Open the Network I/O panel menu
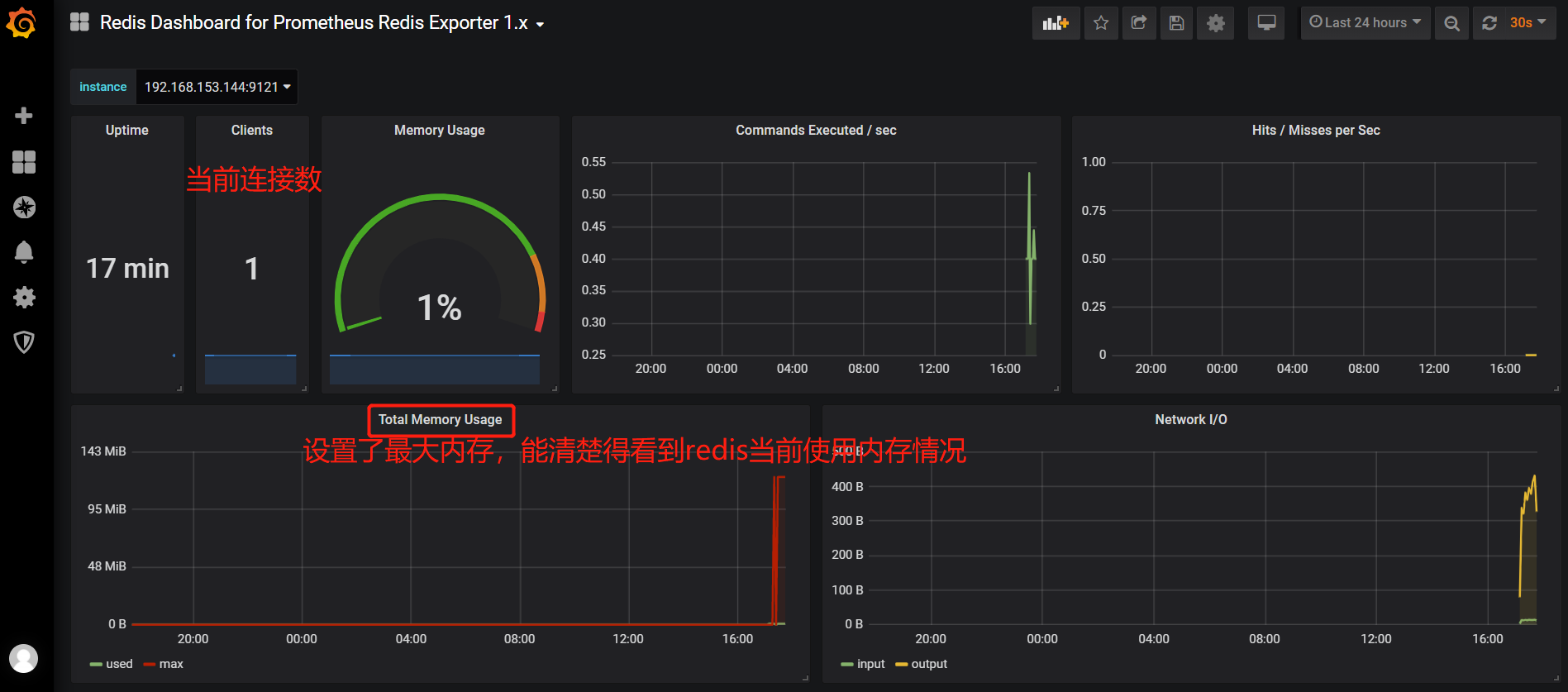1568x692 pixels. pyautogui.click(x=1191, y=420)
